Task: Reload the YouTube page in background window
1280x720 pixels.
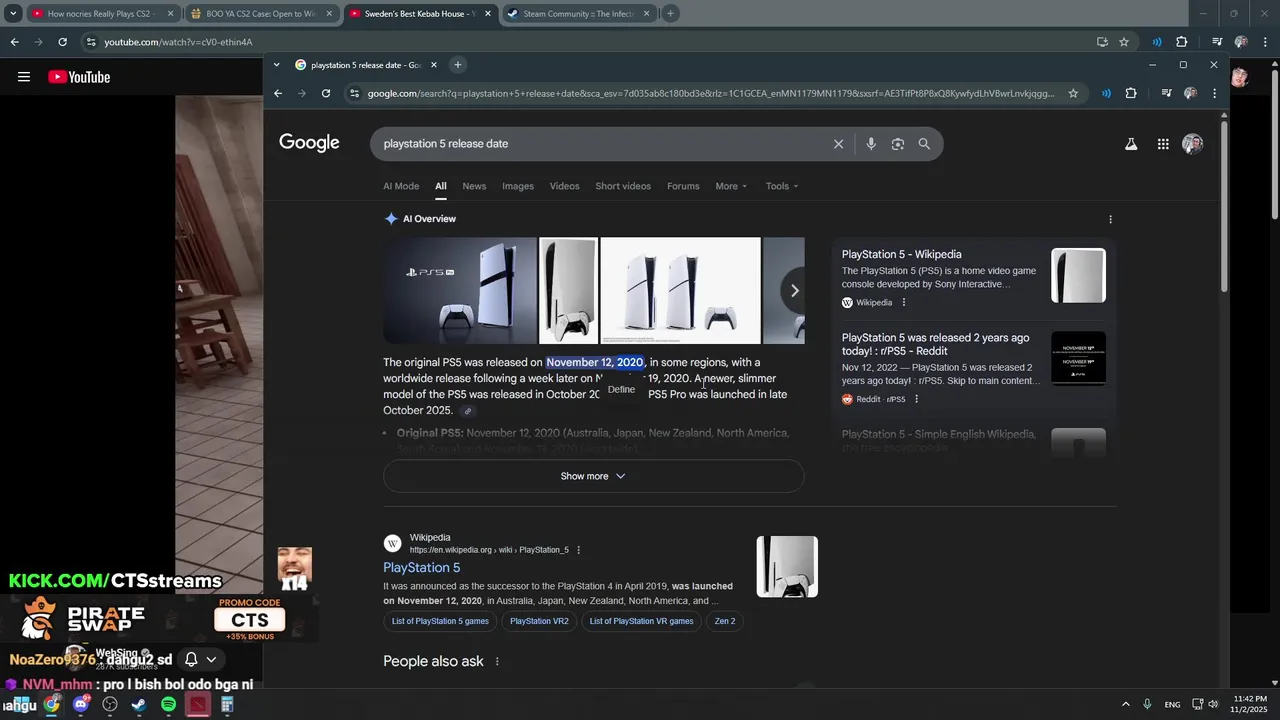Action: tap(62, 42)
